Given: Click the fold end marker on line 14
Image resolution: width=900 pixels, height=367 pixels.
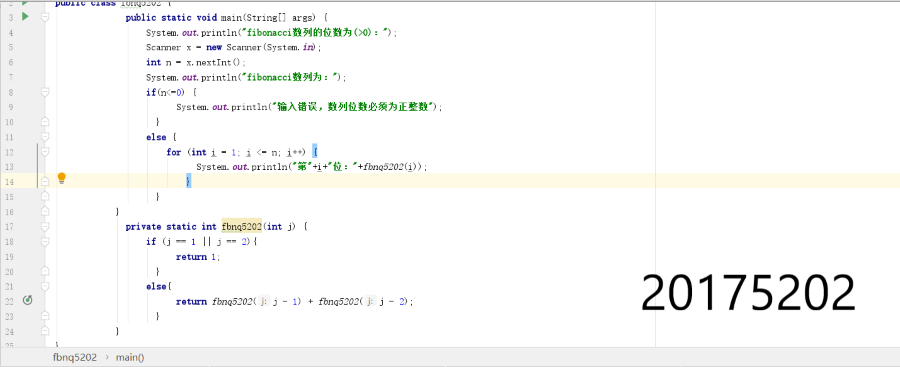Looking at the screenshot, I should point(45,181).
